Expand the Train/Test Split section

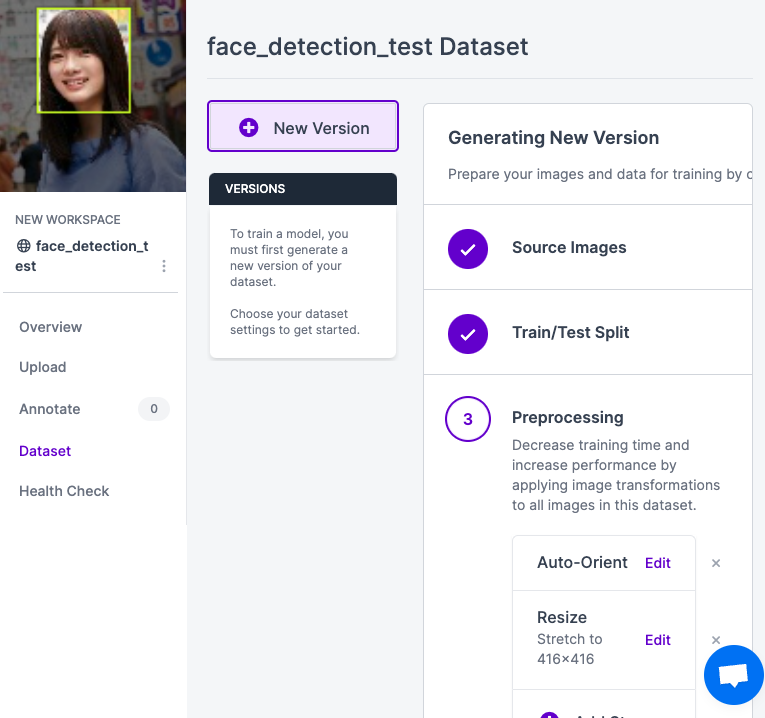(570, 333)
